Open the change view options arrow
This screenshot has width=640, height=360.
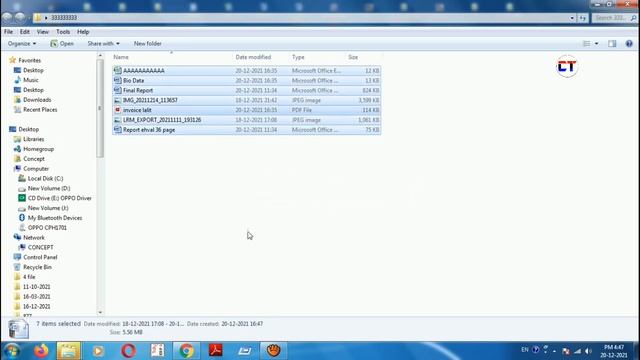[x=596, y=44]
